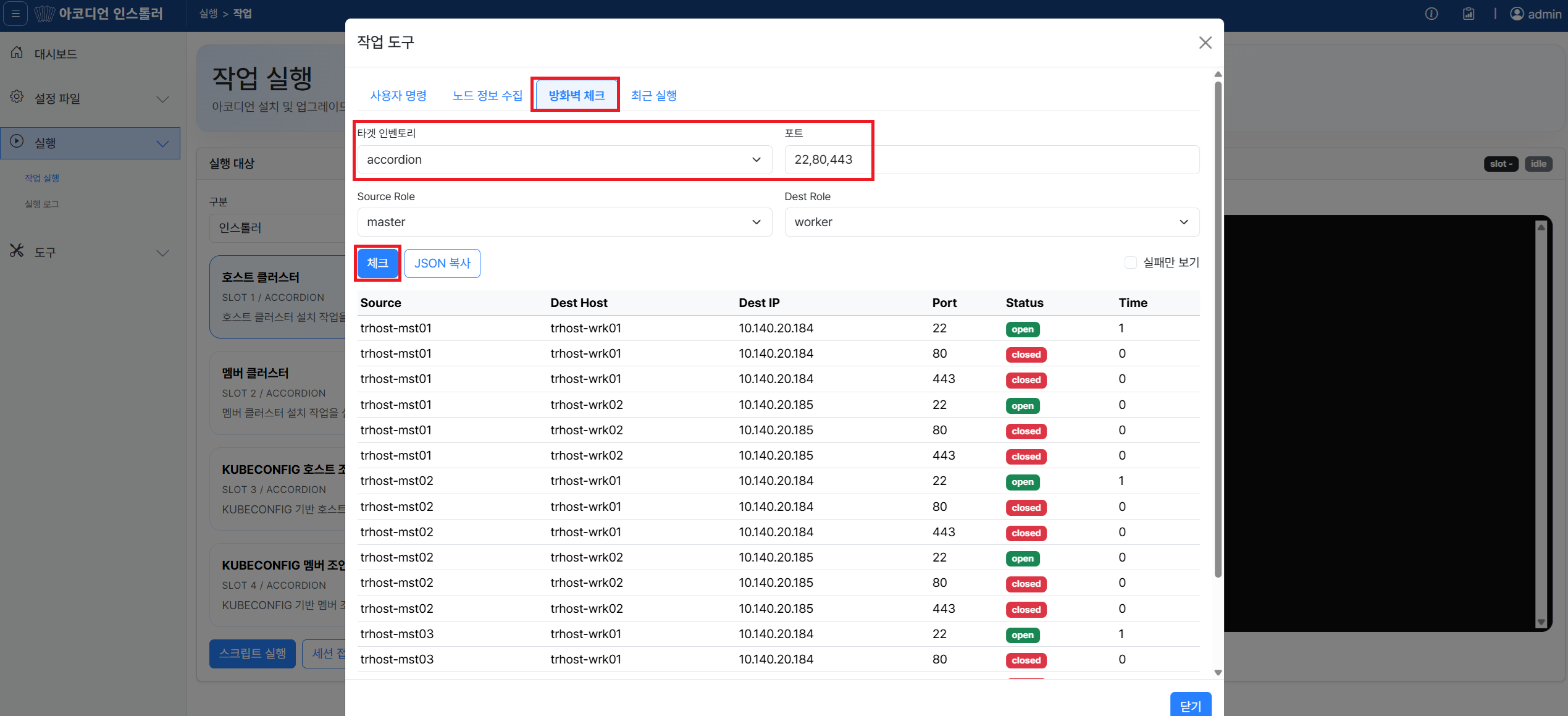This screenshot has height=716, width=1568.
Task: Switch to the 사용자 명령 tab
Action: [x=398, y=95]
